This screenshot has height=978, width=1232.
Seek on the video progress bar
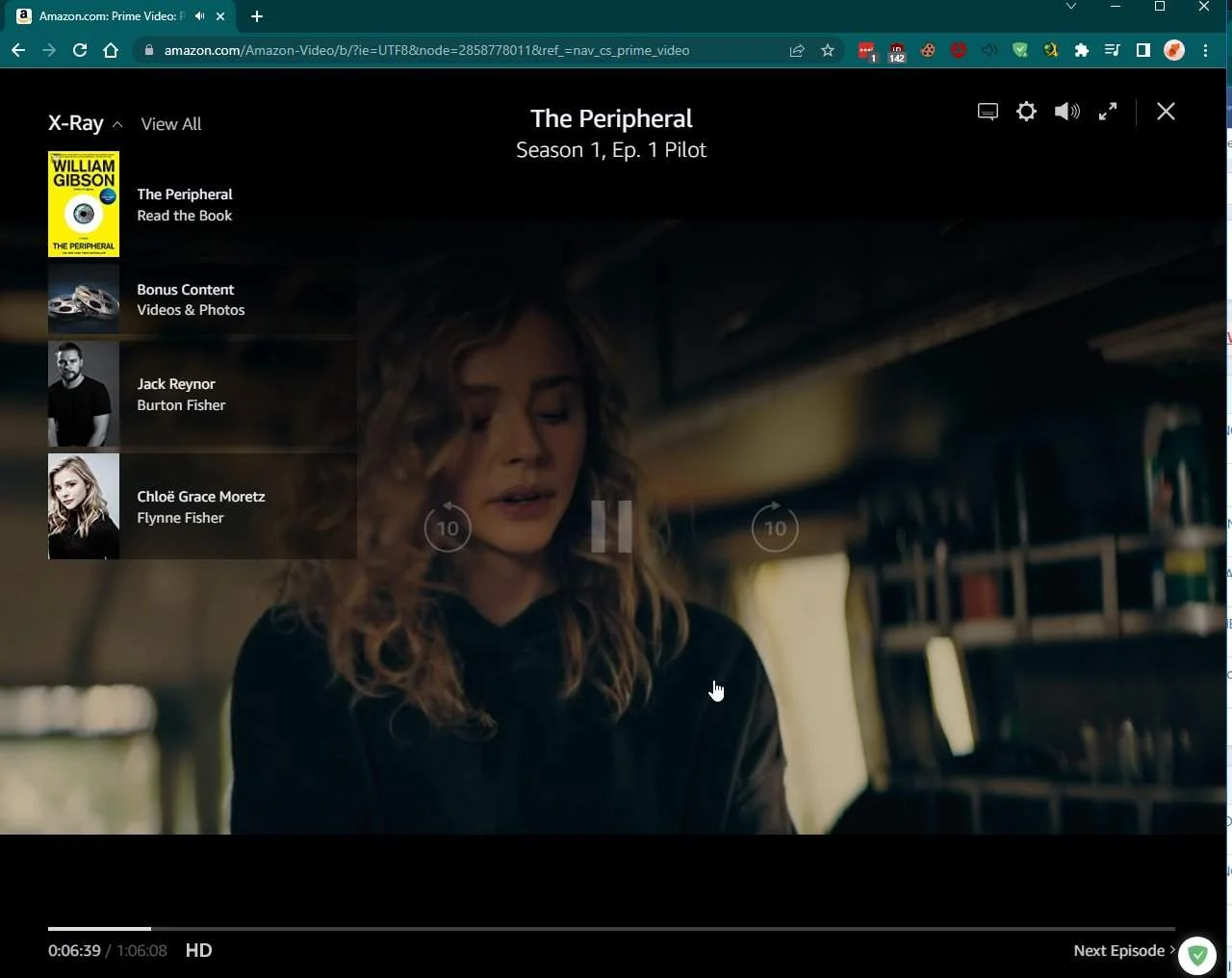[611, 928]
